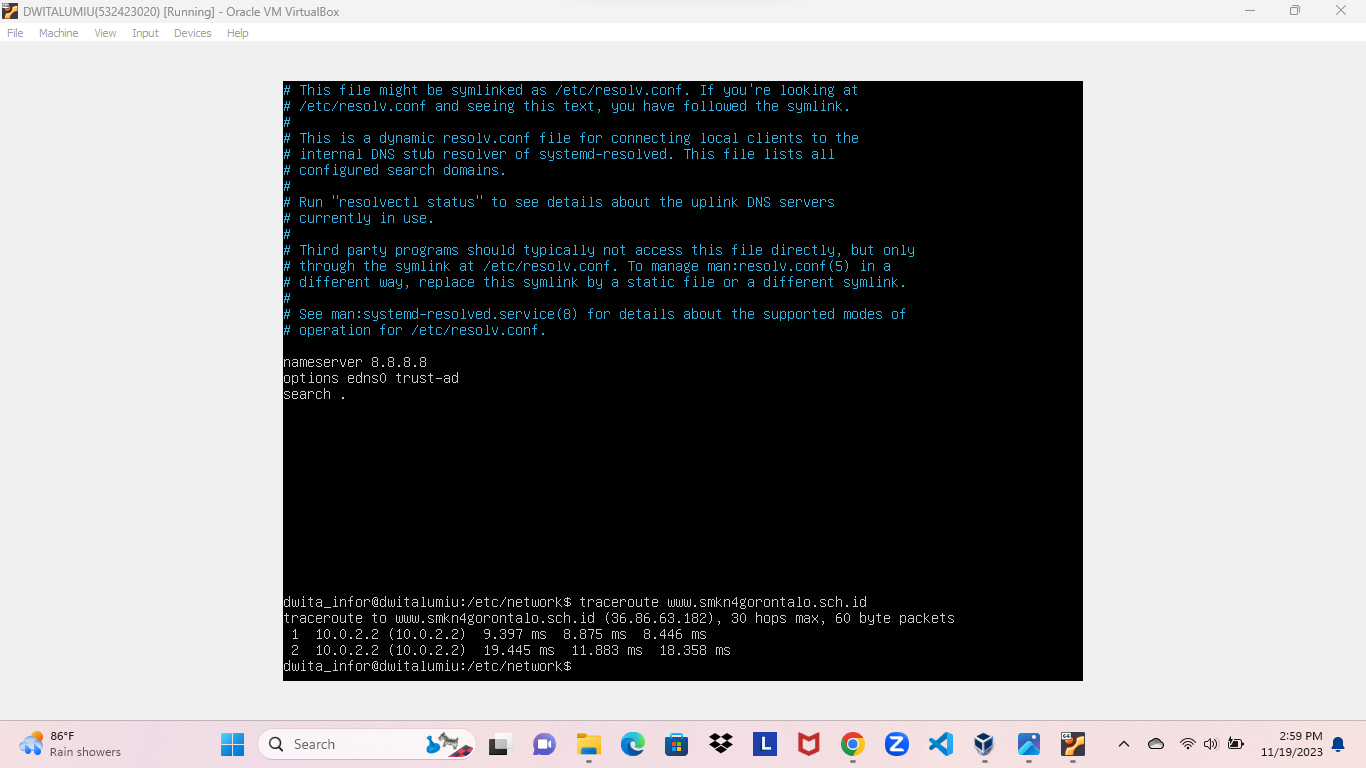This screenshot has width=1366, height=768.
Task: Click the 'nameserver 8.8.8.8' line
Action: click(355, 362)
